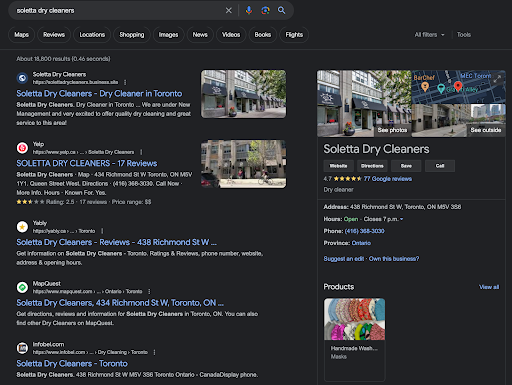Select the Maps filter chip
This screenshot has height=385, width=512.
[21, 35]
